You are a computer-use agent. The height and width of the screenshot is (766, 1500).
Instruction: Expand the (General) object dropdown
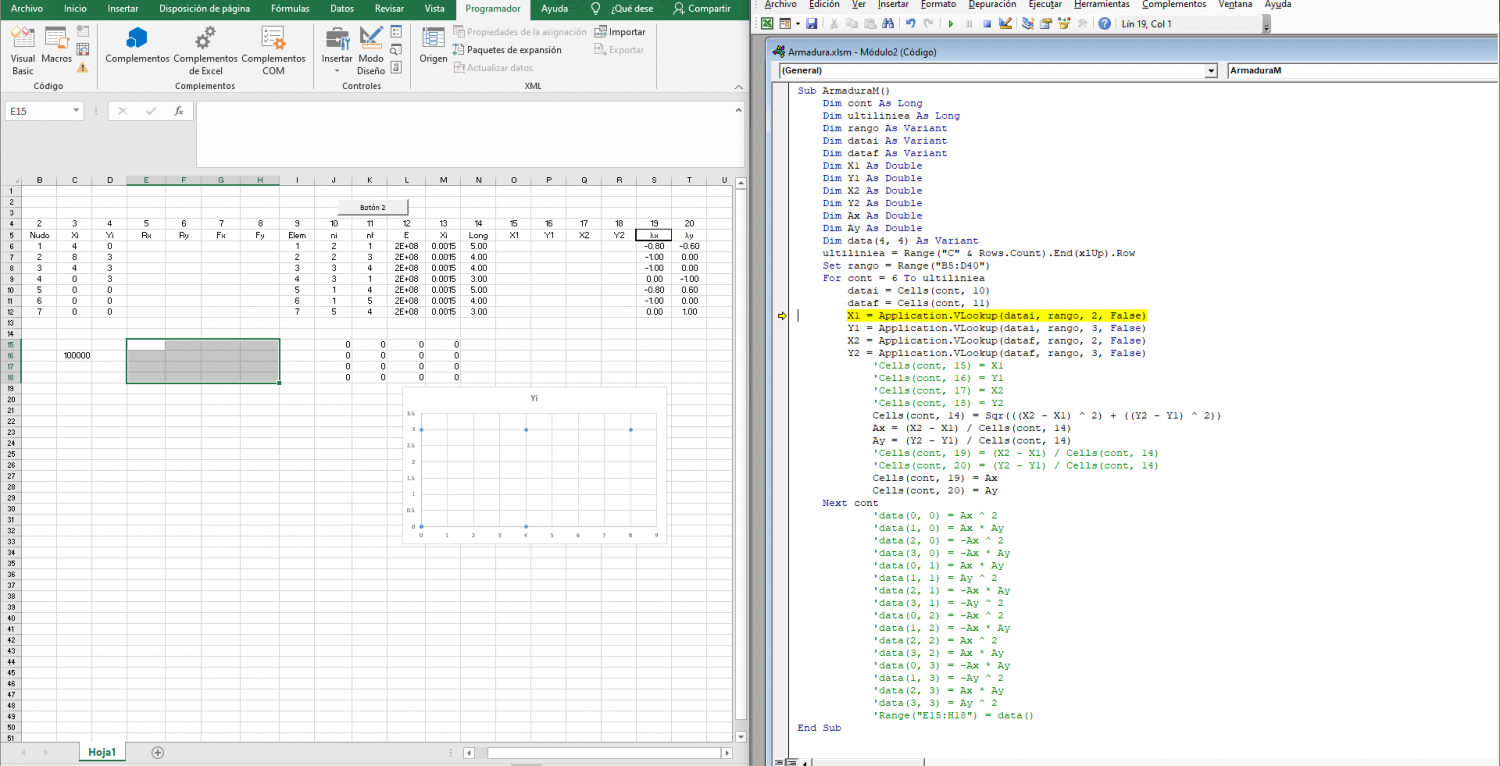point(1211,71)
